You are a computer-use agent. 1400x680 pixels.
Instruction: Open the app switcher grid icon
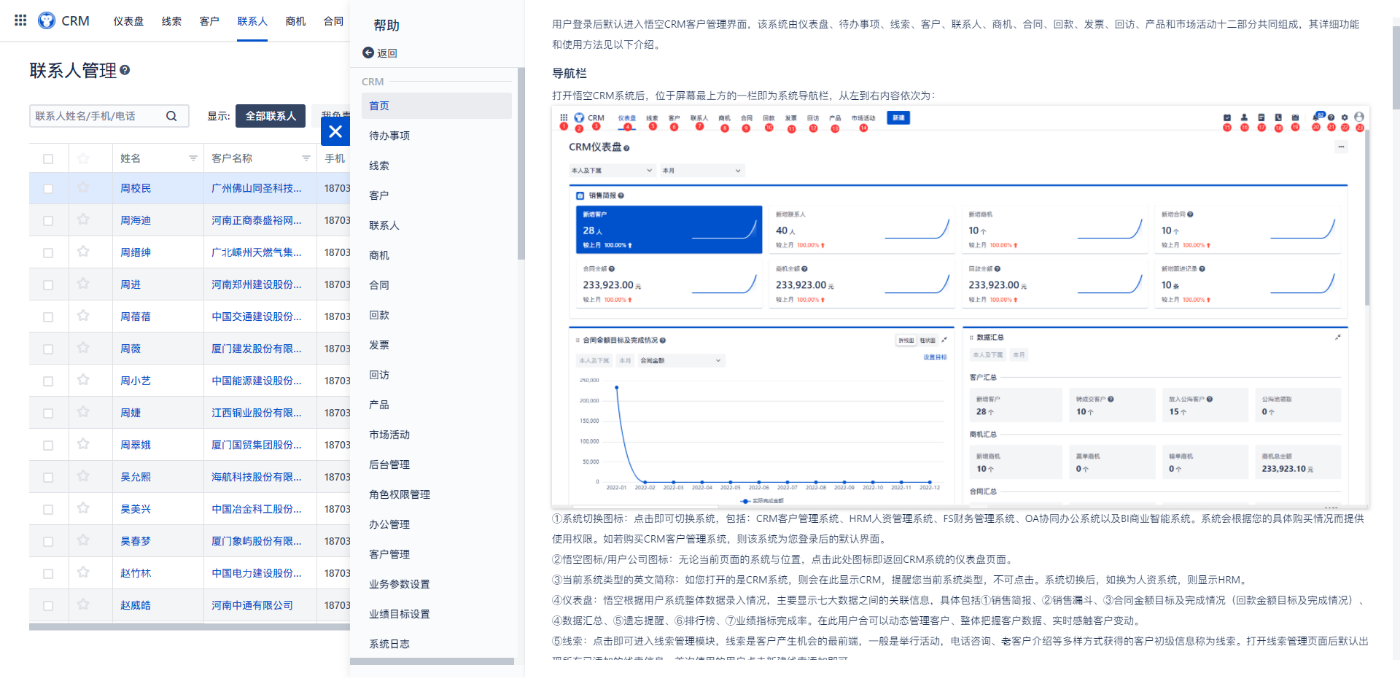click(x=20, y=20)
